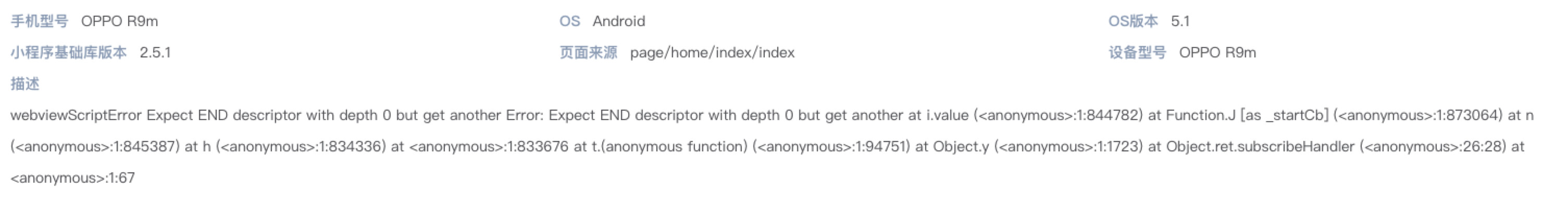Click the 页面来源 label

(588, 53)
